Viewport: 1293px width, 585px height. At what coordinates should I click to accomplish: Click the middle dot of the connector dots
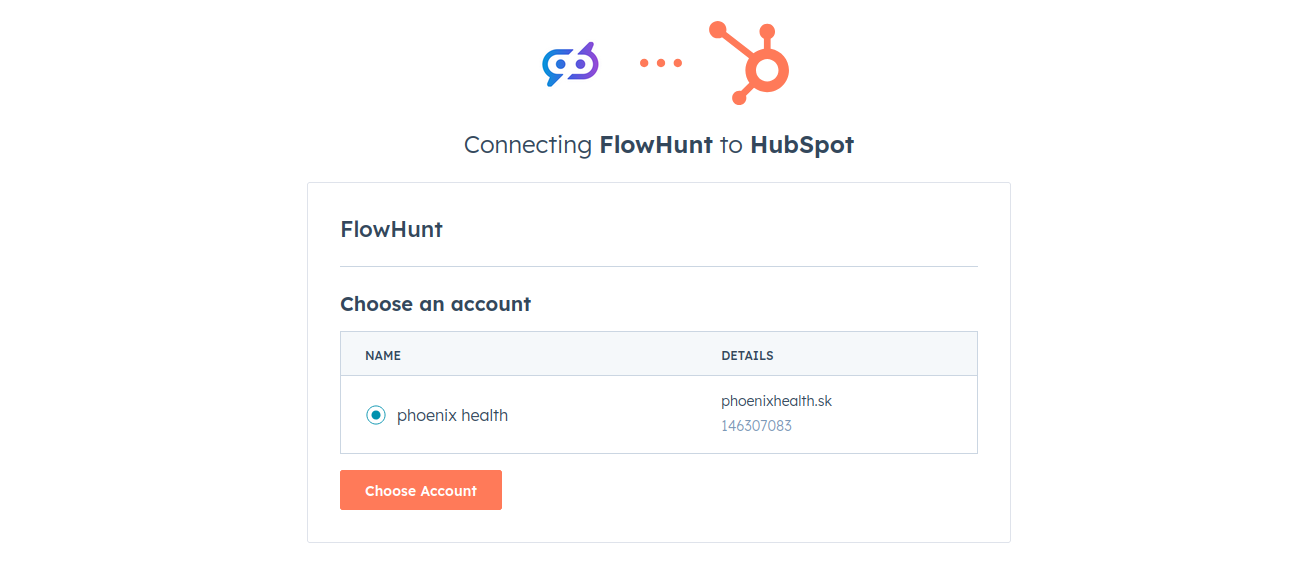click(x=660, y=63)
